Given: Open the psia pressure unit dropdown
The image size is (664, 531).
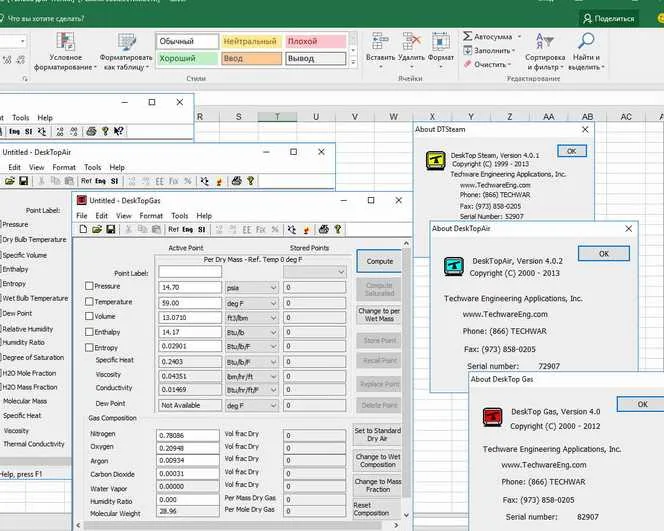Looking at the screenshot, I should 251,288.
